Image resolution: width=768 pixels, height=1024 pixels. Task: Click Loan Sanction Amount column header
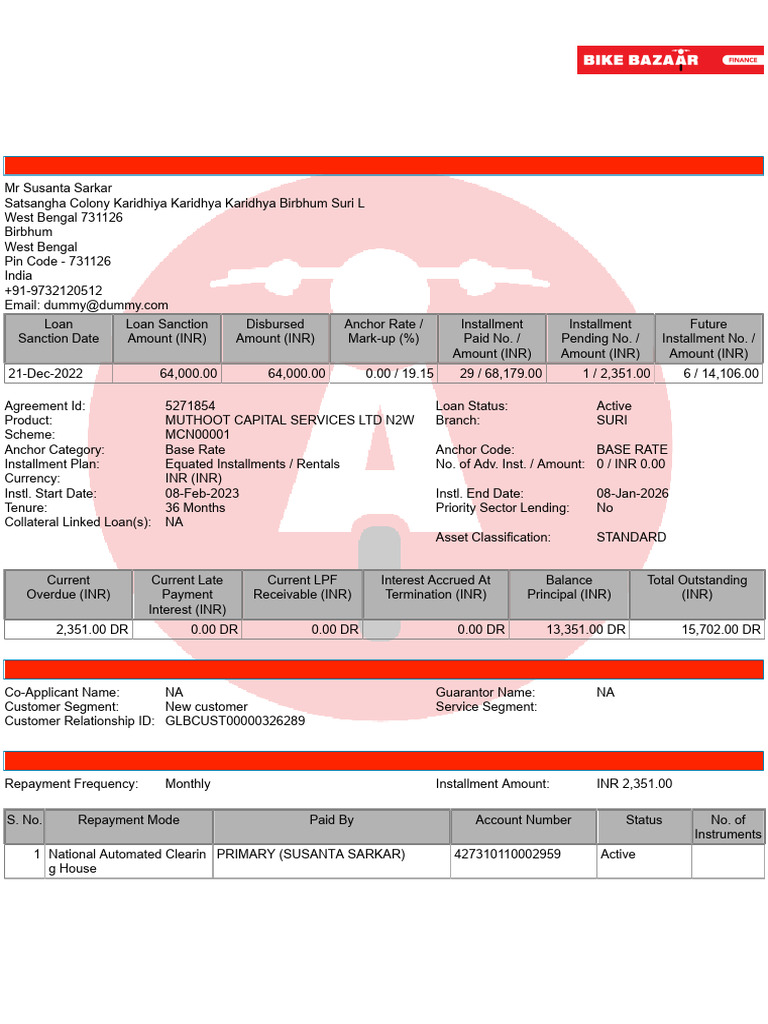(x=167, y=338)
